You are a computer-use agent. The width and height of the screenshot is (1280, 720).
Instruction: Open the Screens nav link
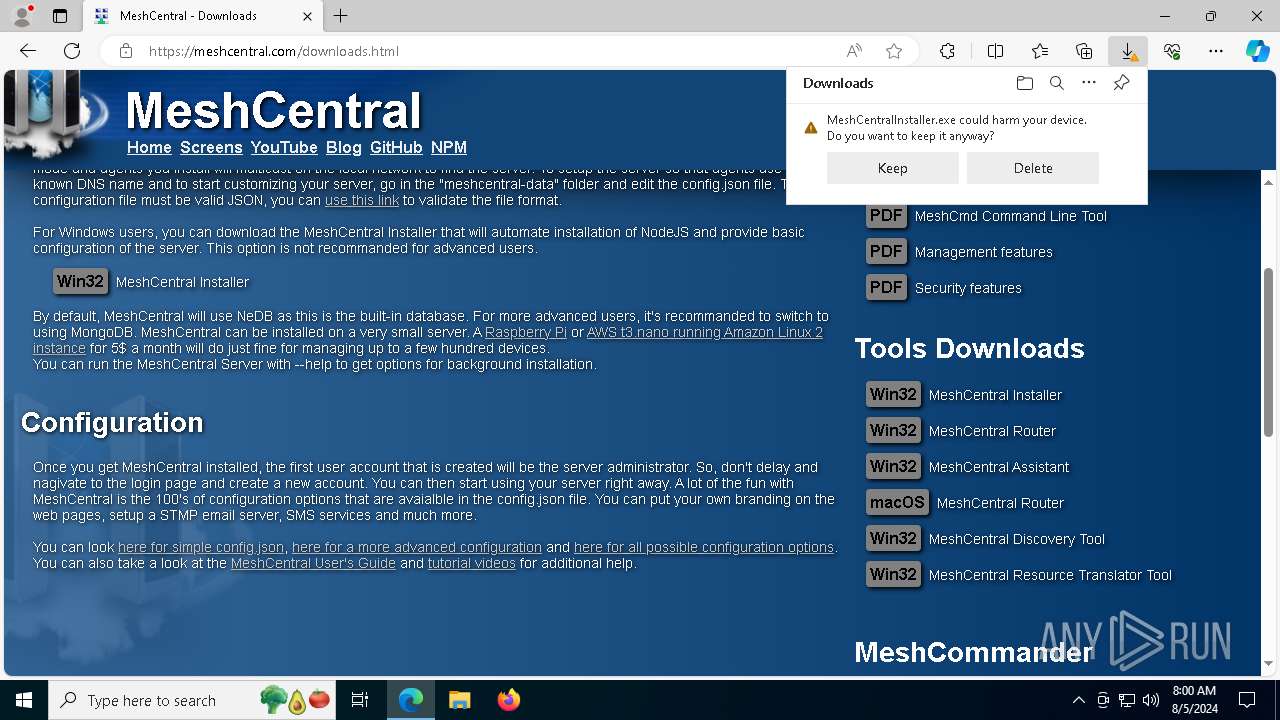pos(211,147)
